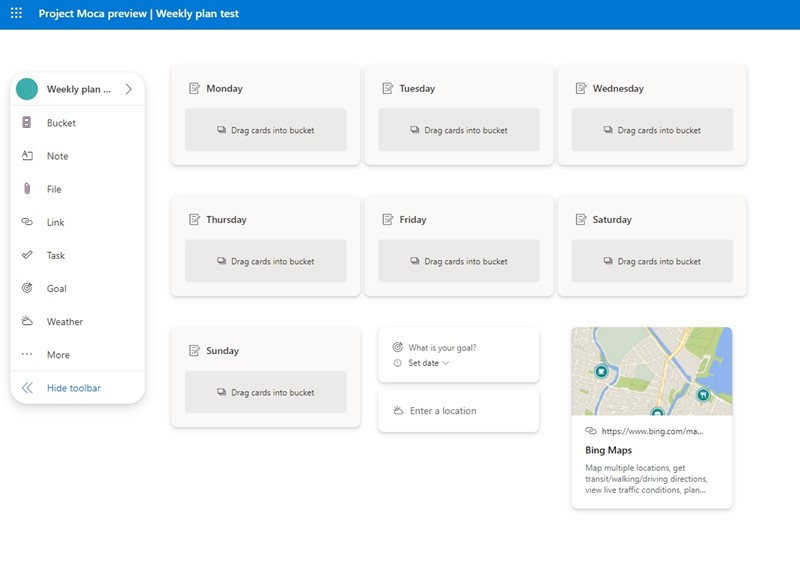Screen dimensions: 800x568
Task: Open the More options menu
Action: [27, 355]
